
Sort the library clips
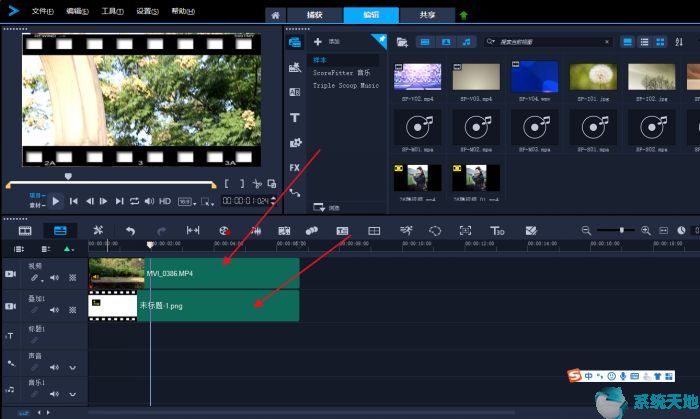point(679,42)
